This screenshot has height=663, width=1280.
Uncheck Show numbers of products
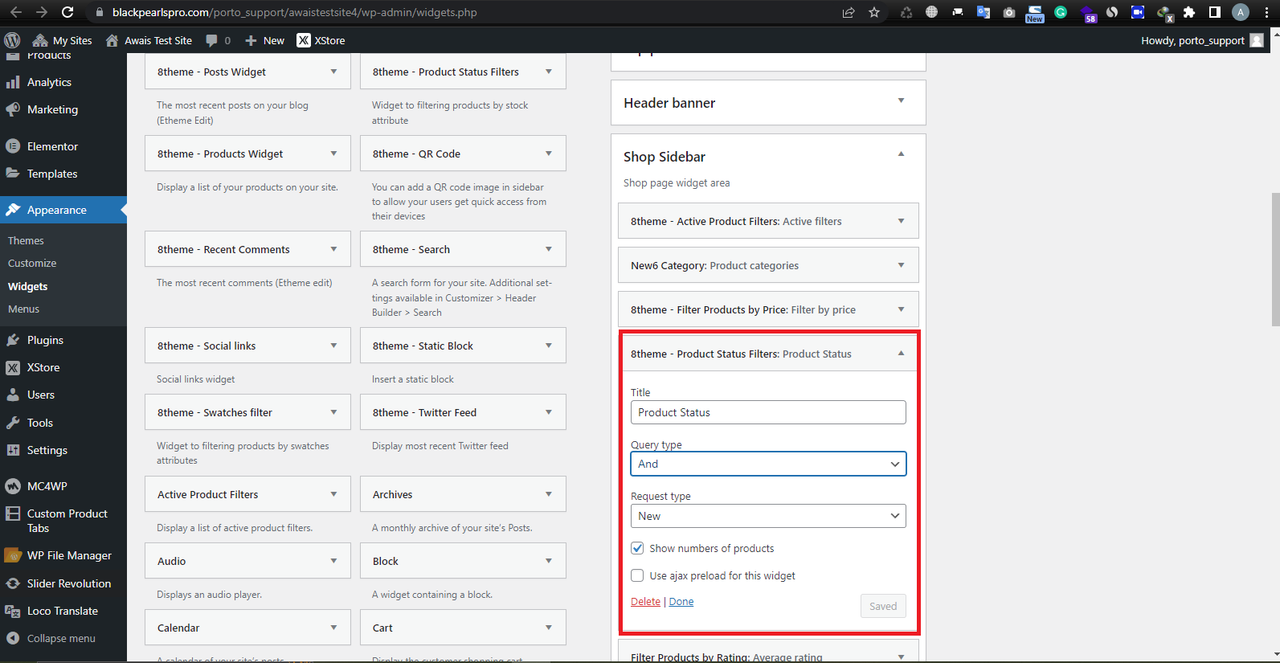coord(637,548)
